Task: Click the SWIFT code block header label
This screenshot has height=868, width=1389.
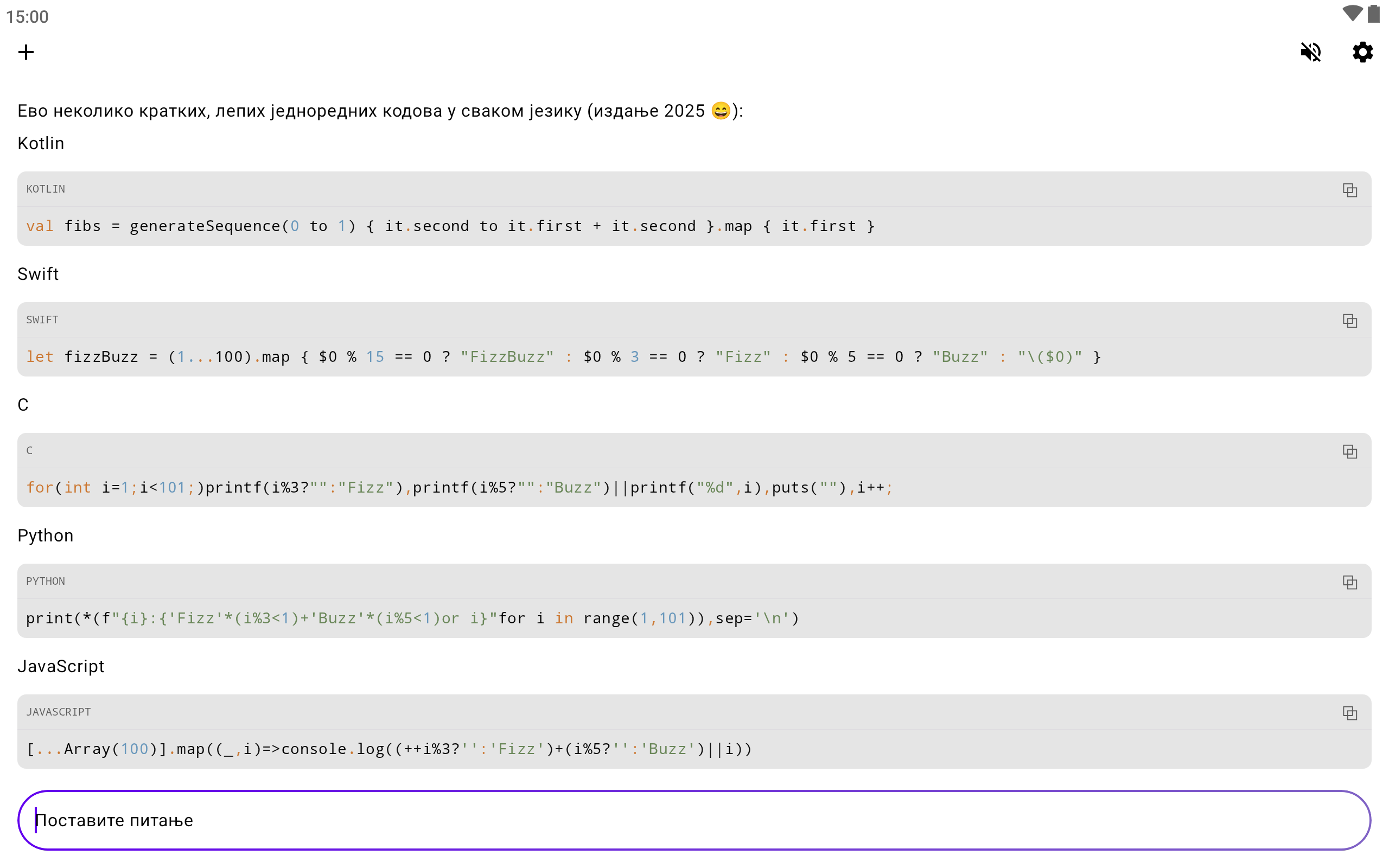Action: click(x=42, y=320)
